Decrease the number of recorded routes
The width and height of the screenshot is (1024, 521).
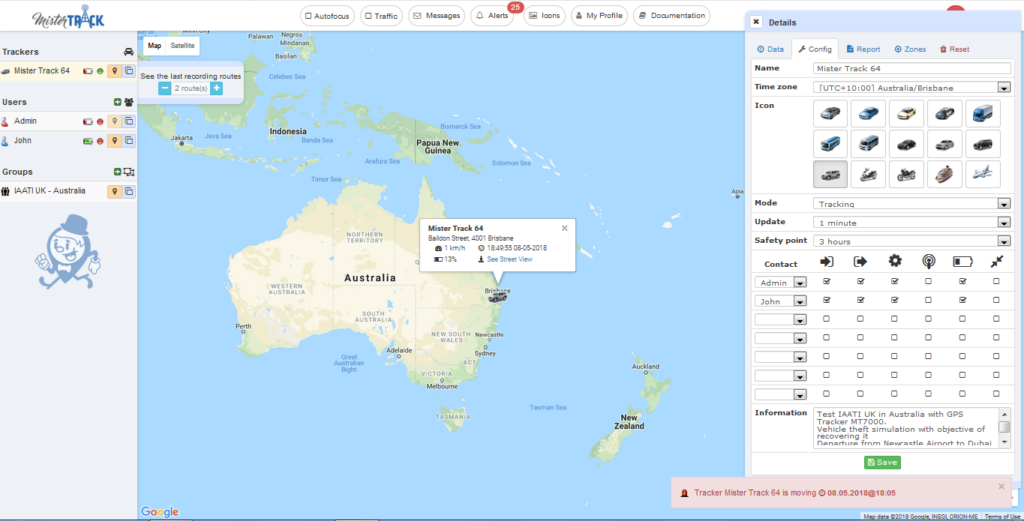point(165,88)
